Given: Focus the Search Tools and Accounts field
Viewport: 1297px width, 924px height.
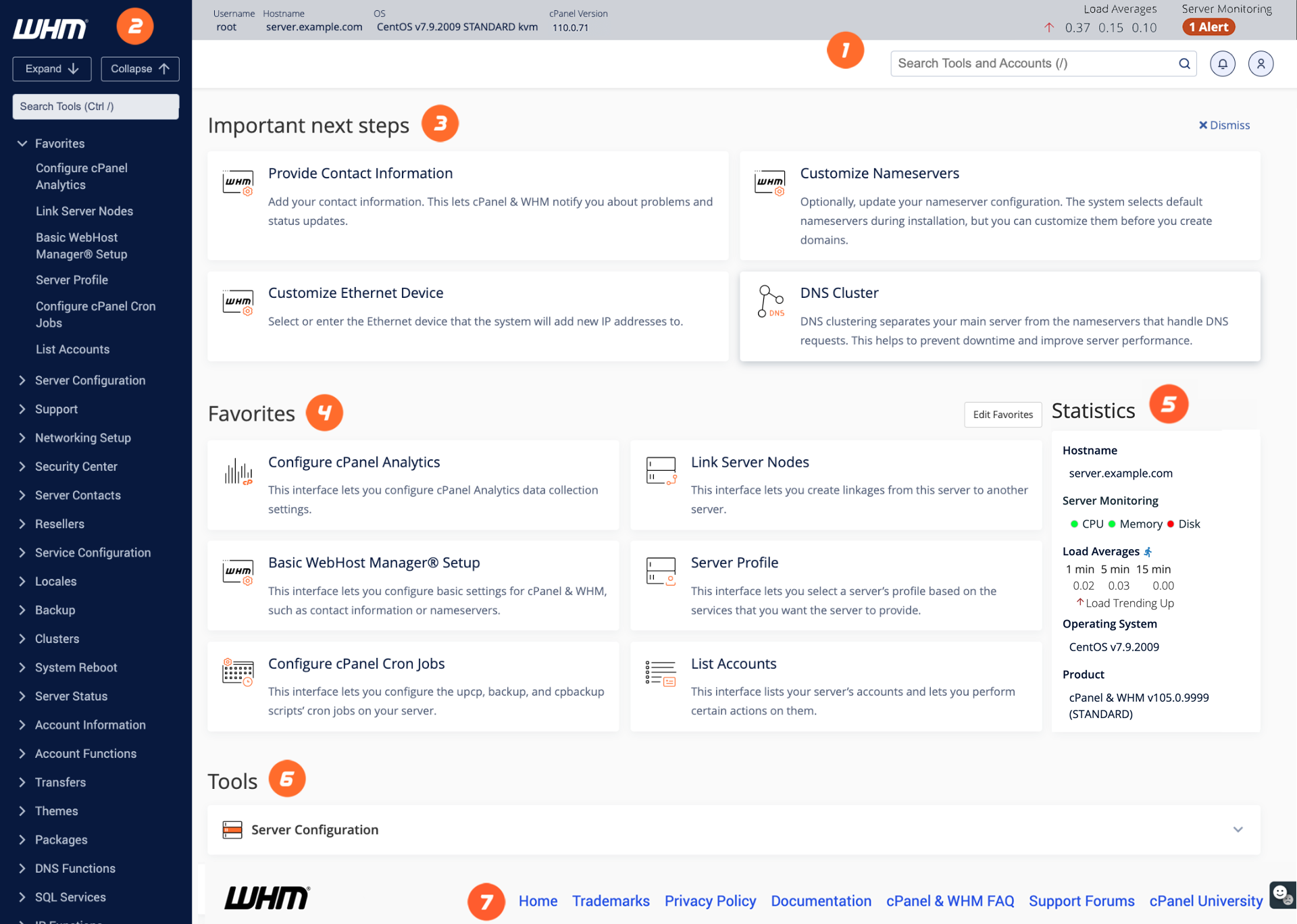Looking at the screenshot, I should point(1032,63).
